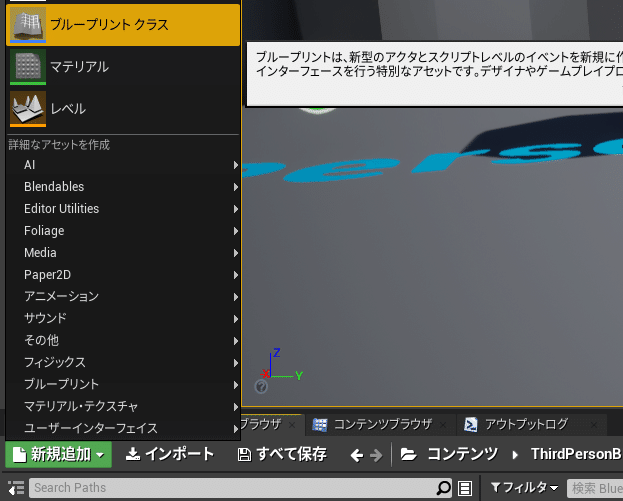Screen dimensions: 623x501
Task: Click the 新規追加 green button
Action: point(58,455)
